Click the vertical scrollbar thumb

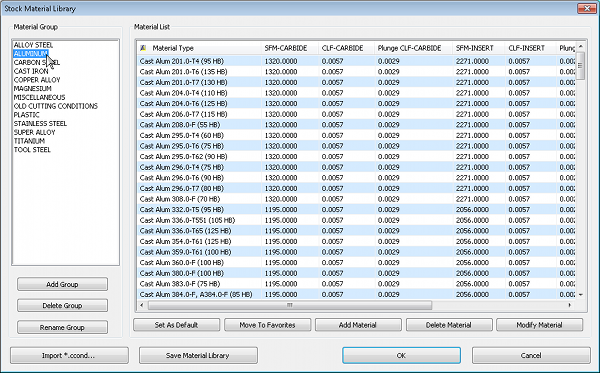tap(580, 66)
